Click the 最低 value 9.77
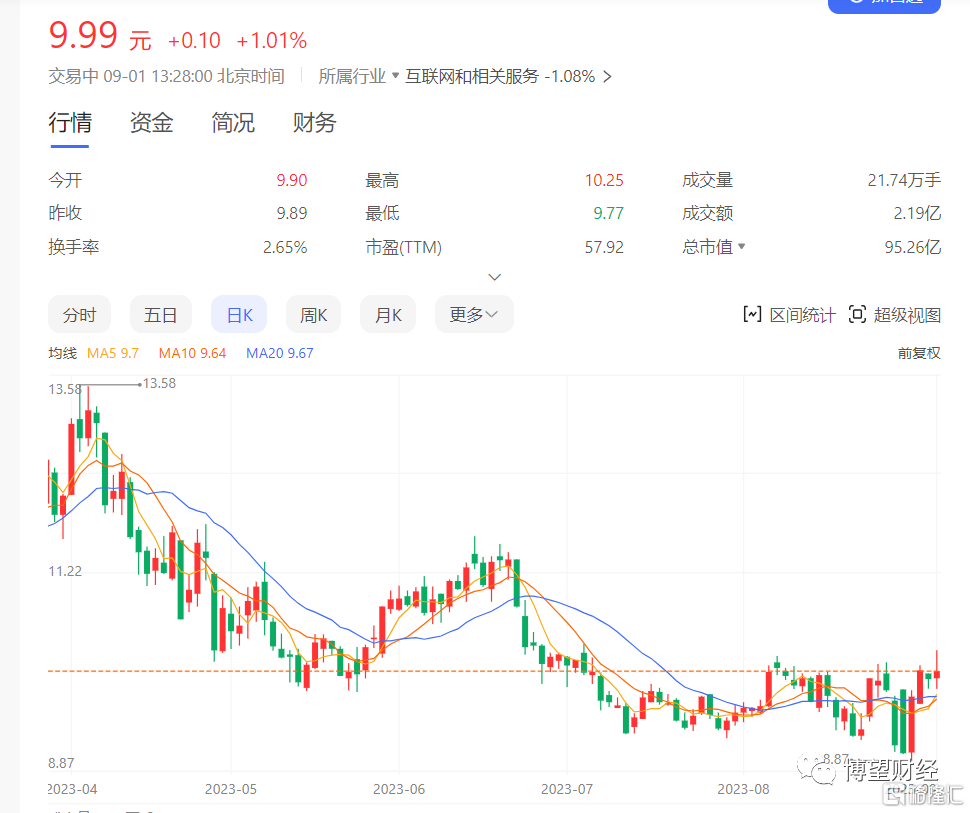970x813 pixels. pyautogui.click(x=608, y=213)
